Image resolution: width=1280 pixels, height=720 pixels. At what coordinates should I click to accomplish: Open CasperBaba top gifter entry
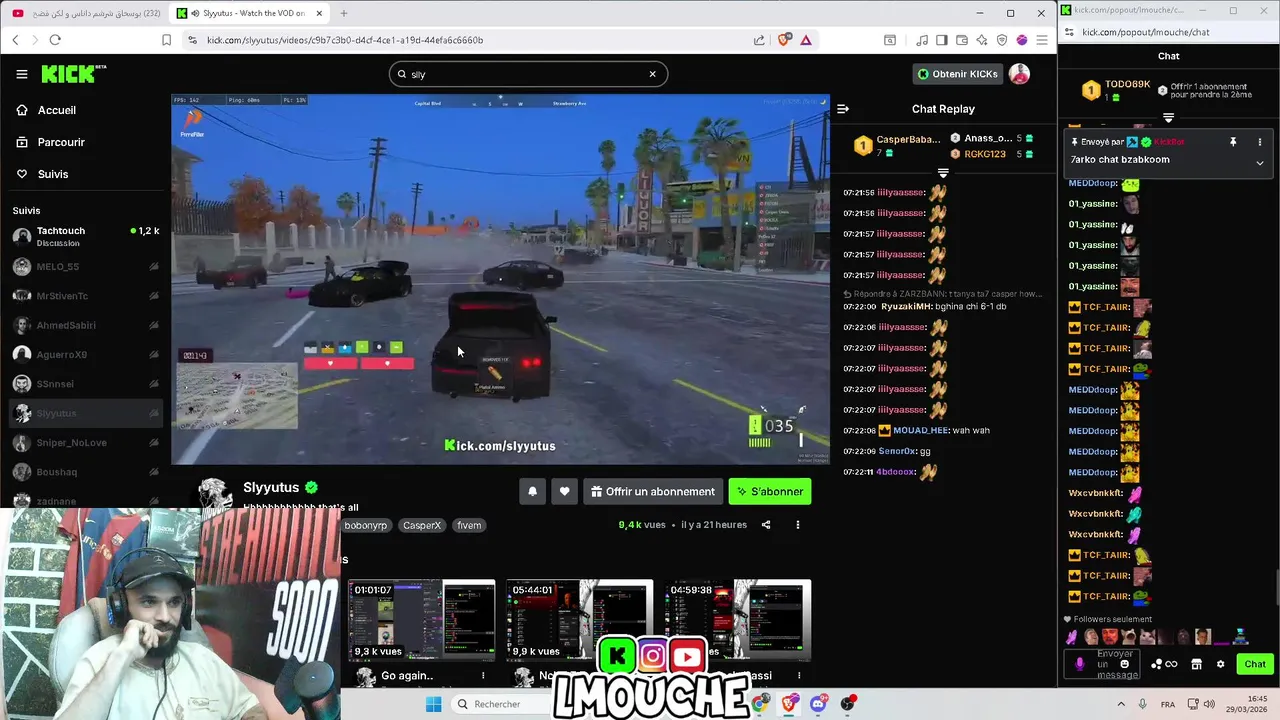point(898,145)
